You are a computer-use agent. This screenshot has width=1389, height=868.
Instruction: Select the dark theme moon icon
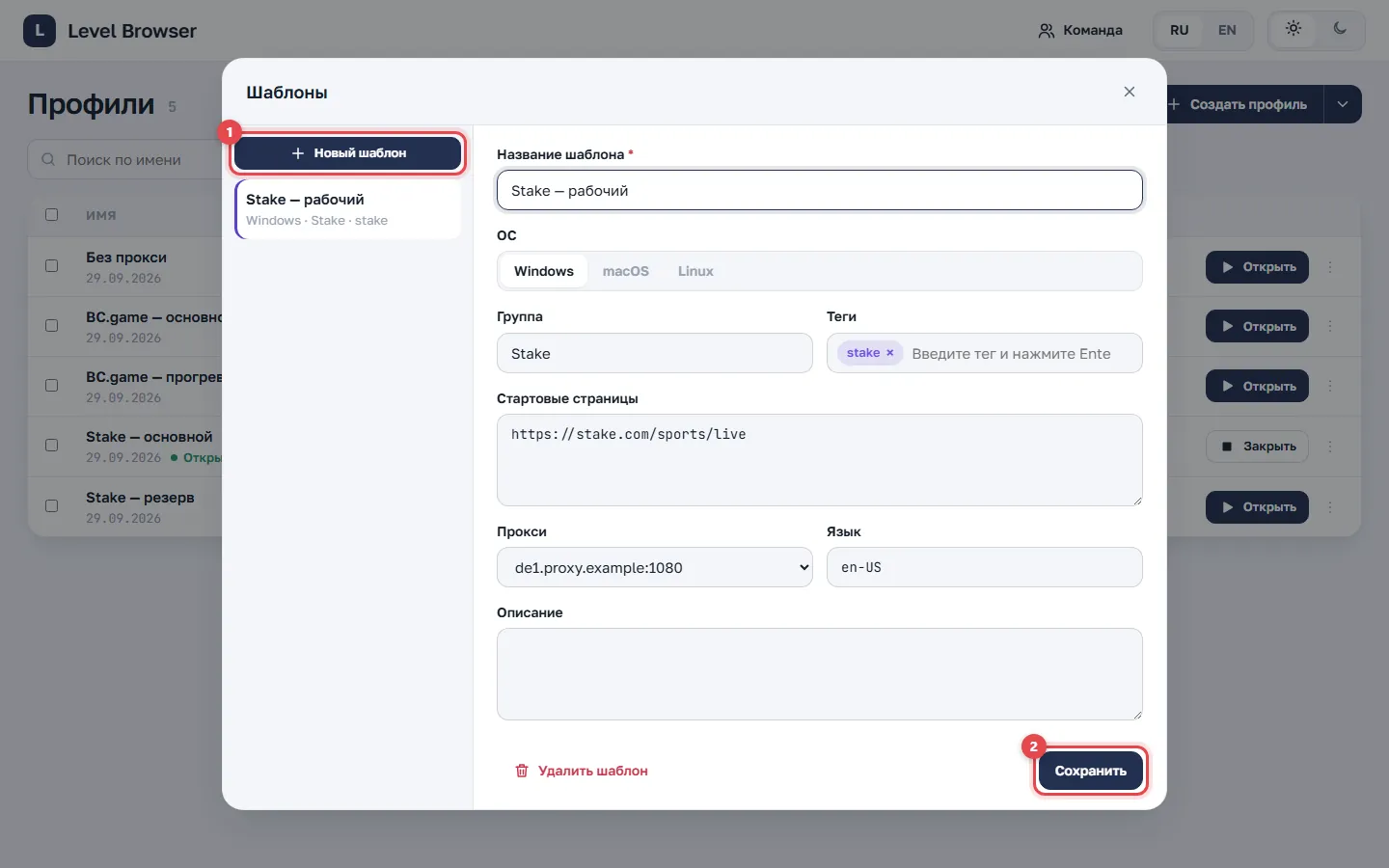coord(1340,29)
